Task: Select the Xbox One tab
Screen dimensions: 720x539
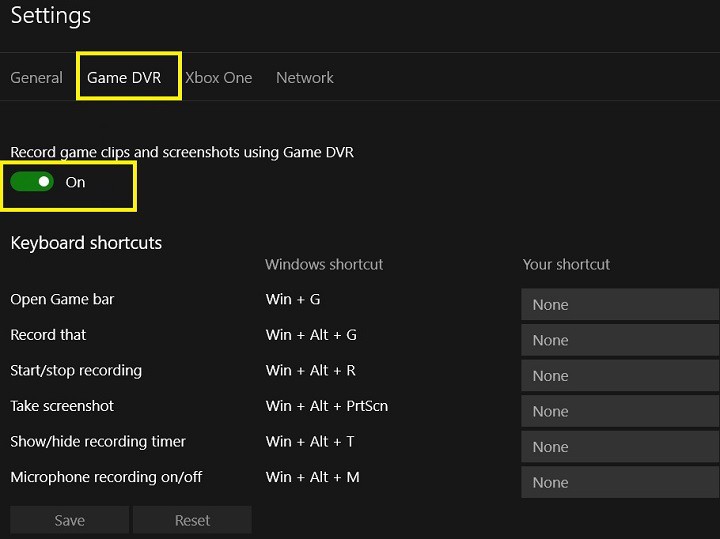Action: pyautogui.click(x=219, y=78)
